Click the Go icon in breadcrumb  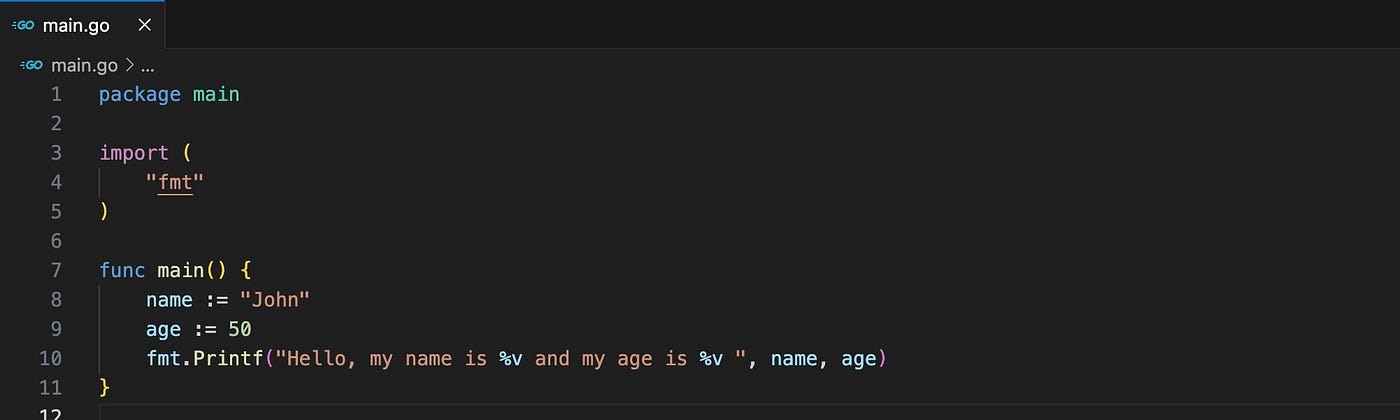[x=32, y=66]
